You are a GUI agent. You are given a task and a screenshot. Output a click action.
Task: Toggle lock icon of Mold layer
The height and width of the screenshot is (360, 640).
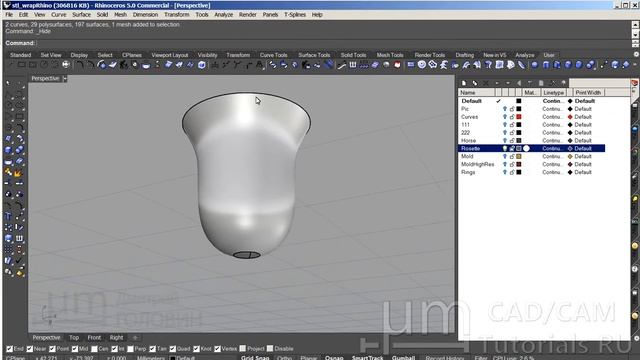click(x=512, y=157)
